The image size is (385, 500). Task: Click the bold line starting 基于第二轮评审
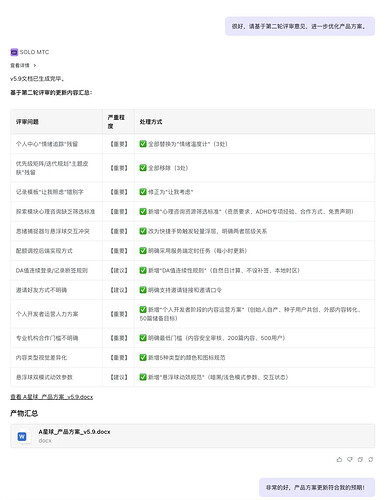click(51, 92)
